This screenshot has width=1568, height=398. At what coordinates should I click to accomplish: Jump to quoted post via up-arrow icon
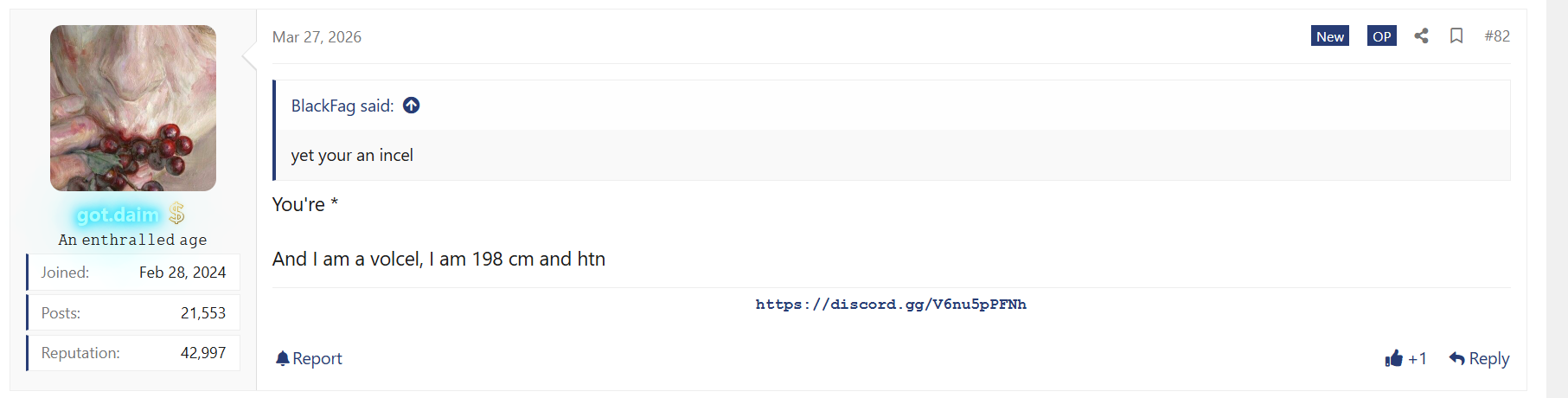(x=412, y=105)
